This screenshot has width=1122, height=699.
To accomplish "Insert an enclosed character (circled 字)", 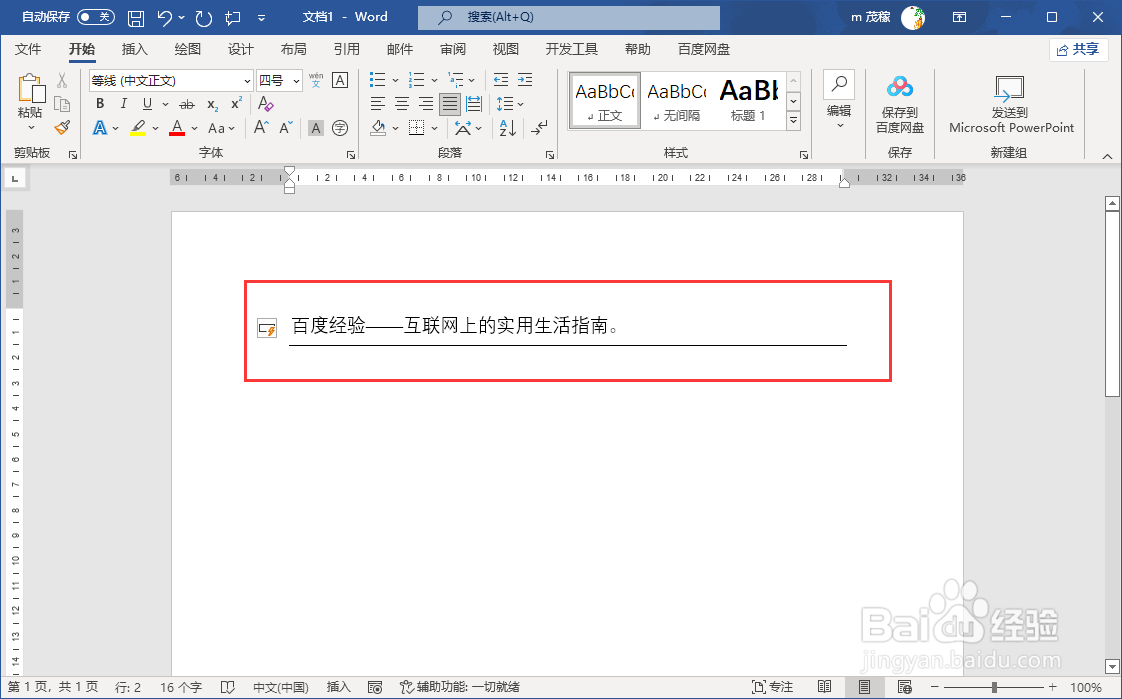I will pyautogui.click(x=341, y=128).
